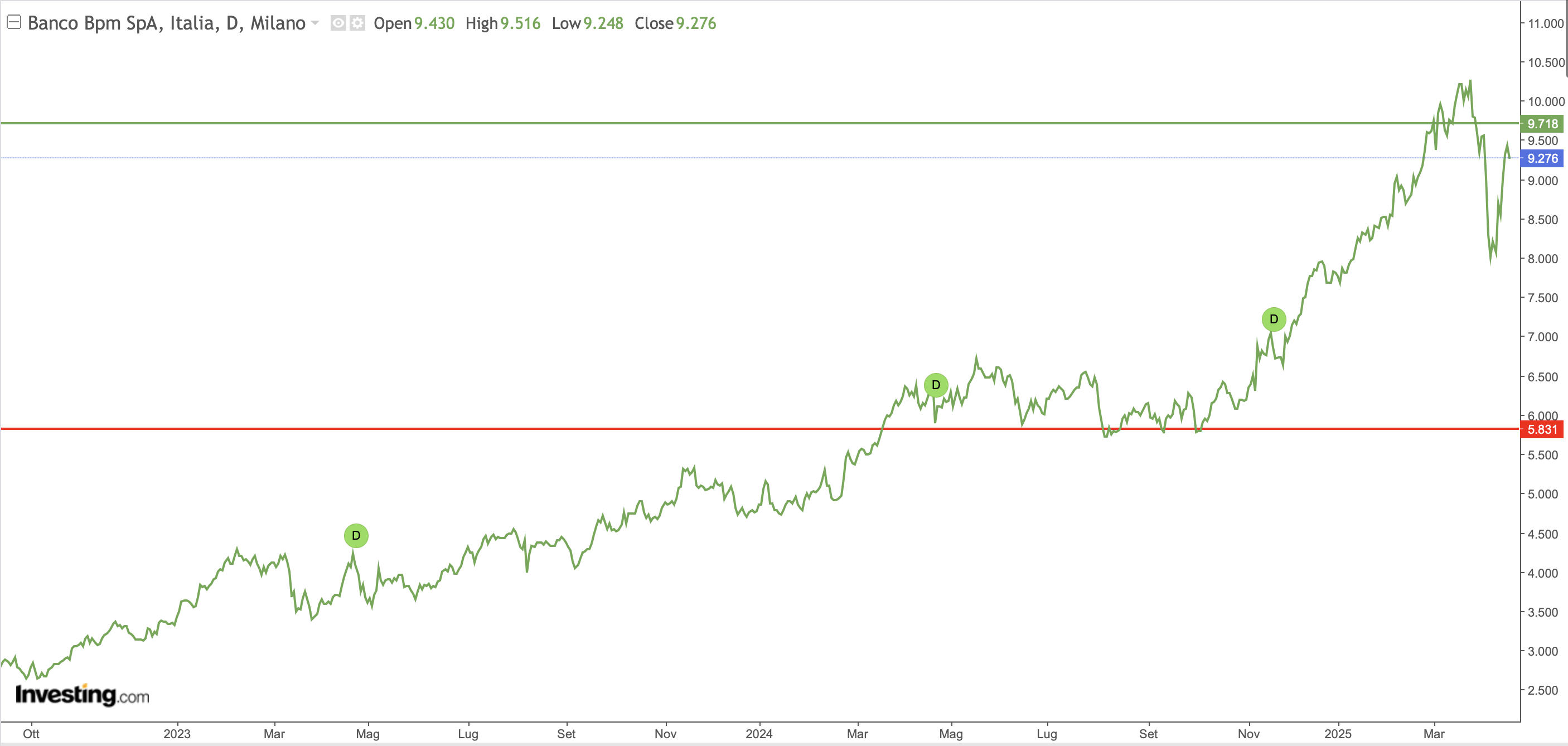Select the High value 9.516

(520, 23)
